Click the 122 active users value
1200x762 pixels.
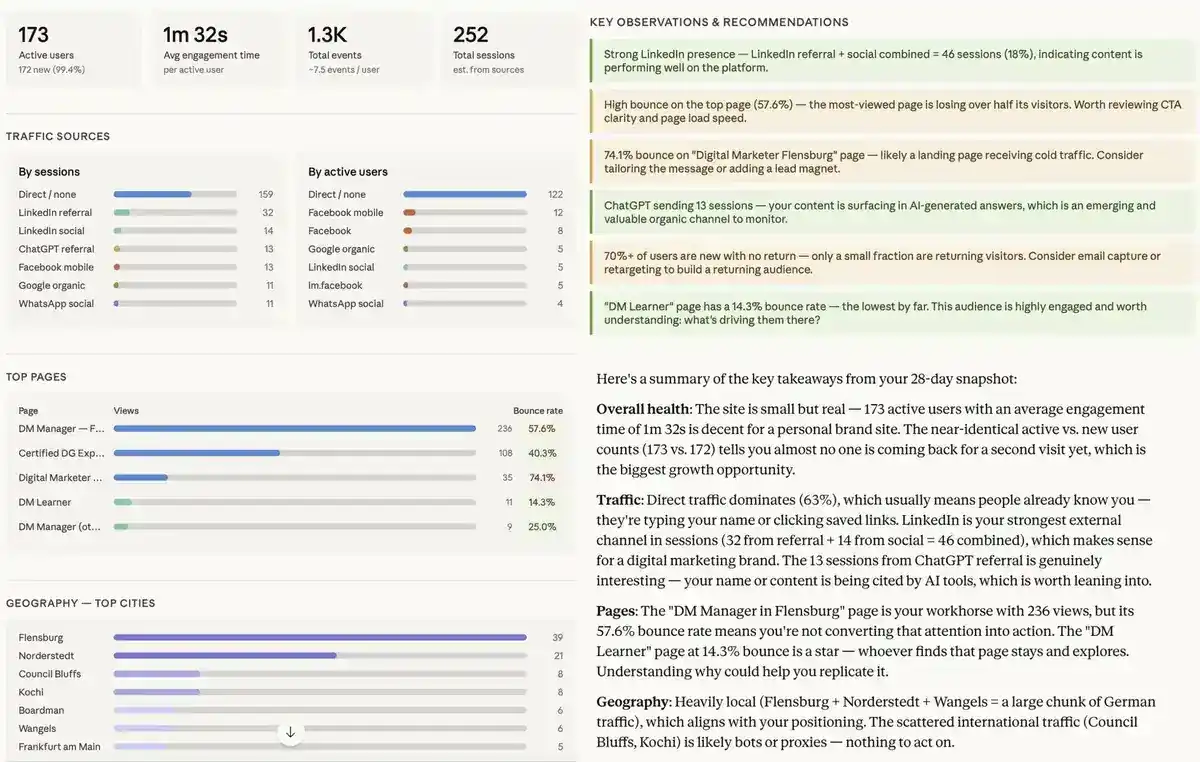coord(555,195)
